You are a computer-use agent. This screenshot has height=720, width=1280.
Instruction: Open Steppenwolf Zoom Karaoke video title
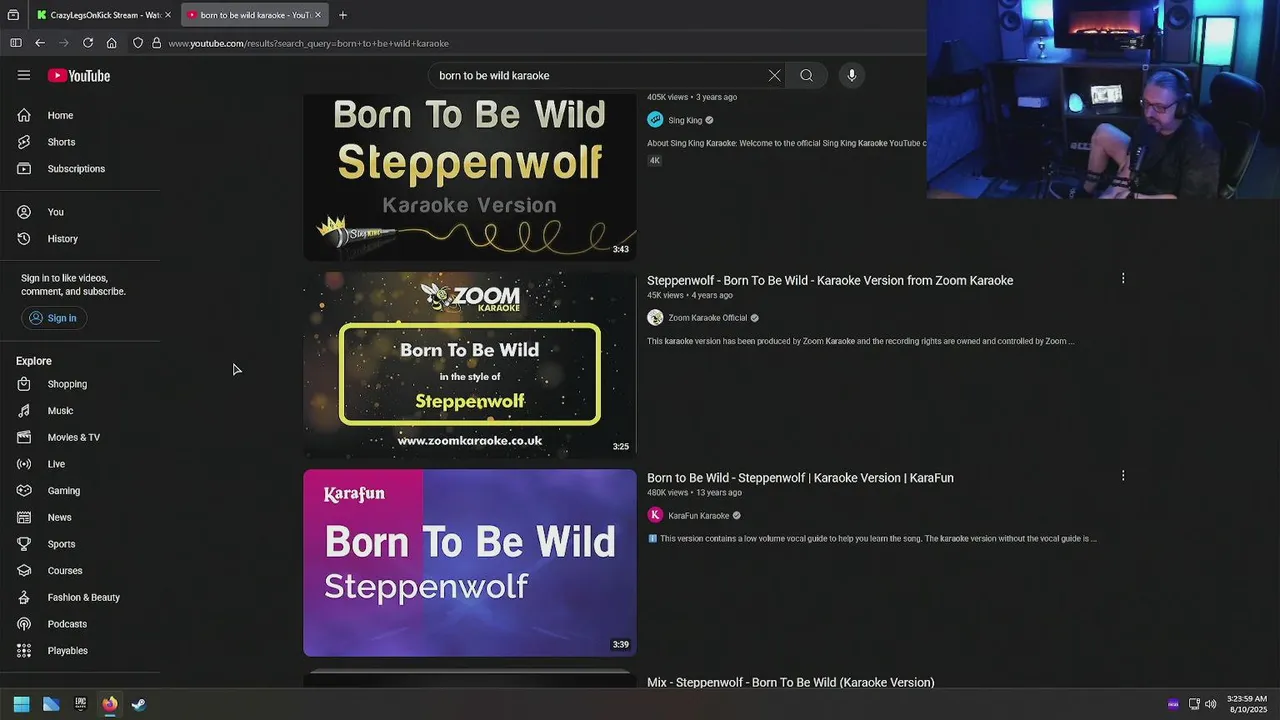click(830, 281)
